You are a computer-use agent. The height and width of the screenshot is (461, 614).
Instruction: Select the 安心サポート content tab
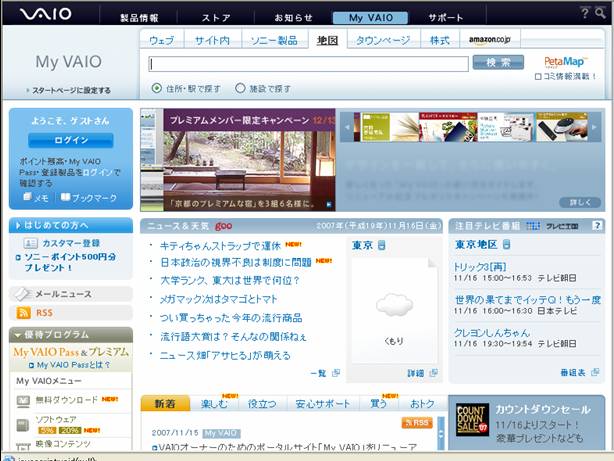pos(323,403)
